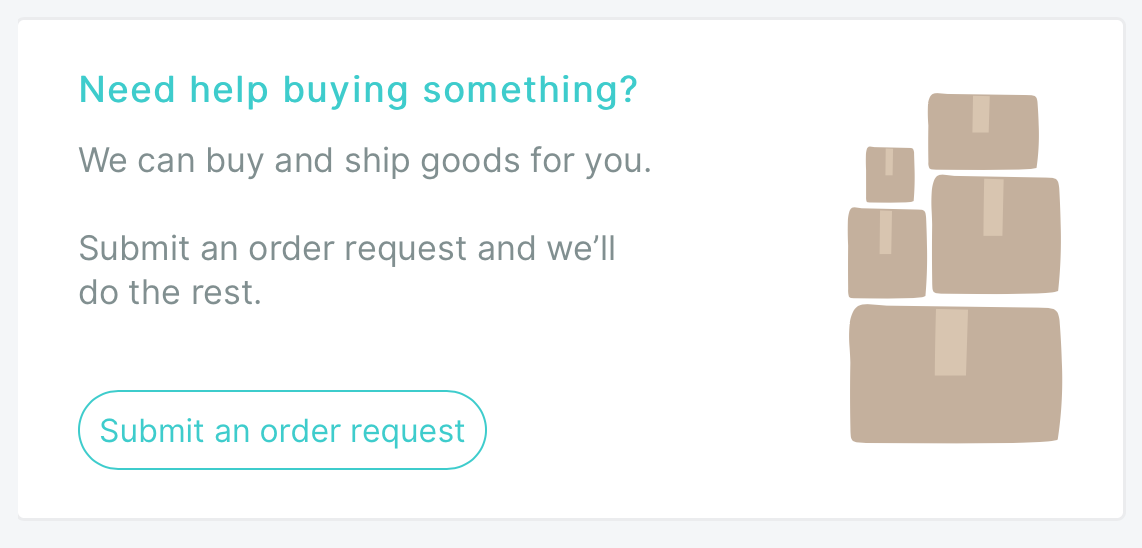This screenshot has width=1142, height=548.
Task: Click the tape strip on the largest box
Action: click(951, 342)
